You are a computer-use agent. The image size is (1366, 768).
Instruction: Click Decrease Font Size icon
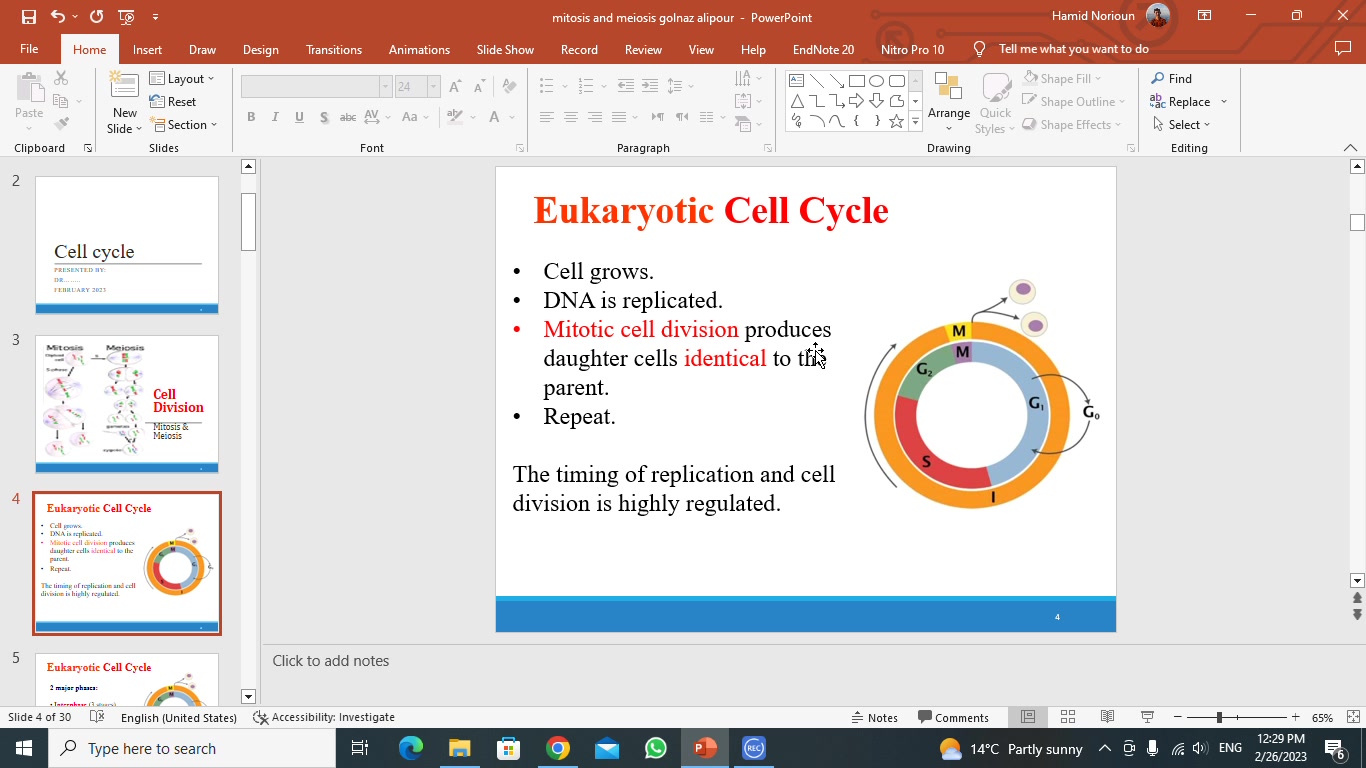pos(479,87)
